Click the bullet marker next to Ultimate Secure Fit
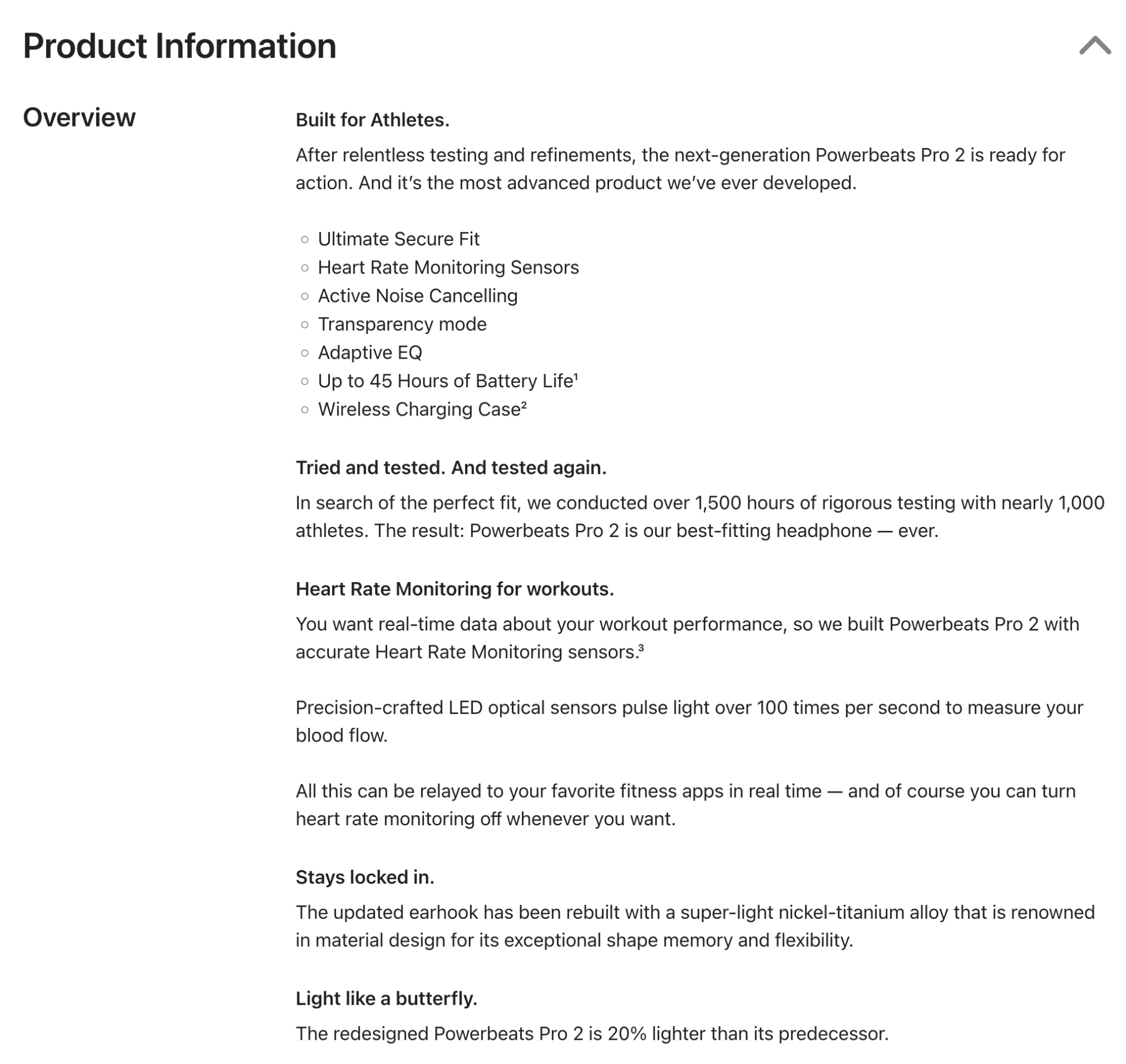This screenshot has height=1064, width=1126. tap(305, 239)
